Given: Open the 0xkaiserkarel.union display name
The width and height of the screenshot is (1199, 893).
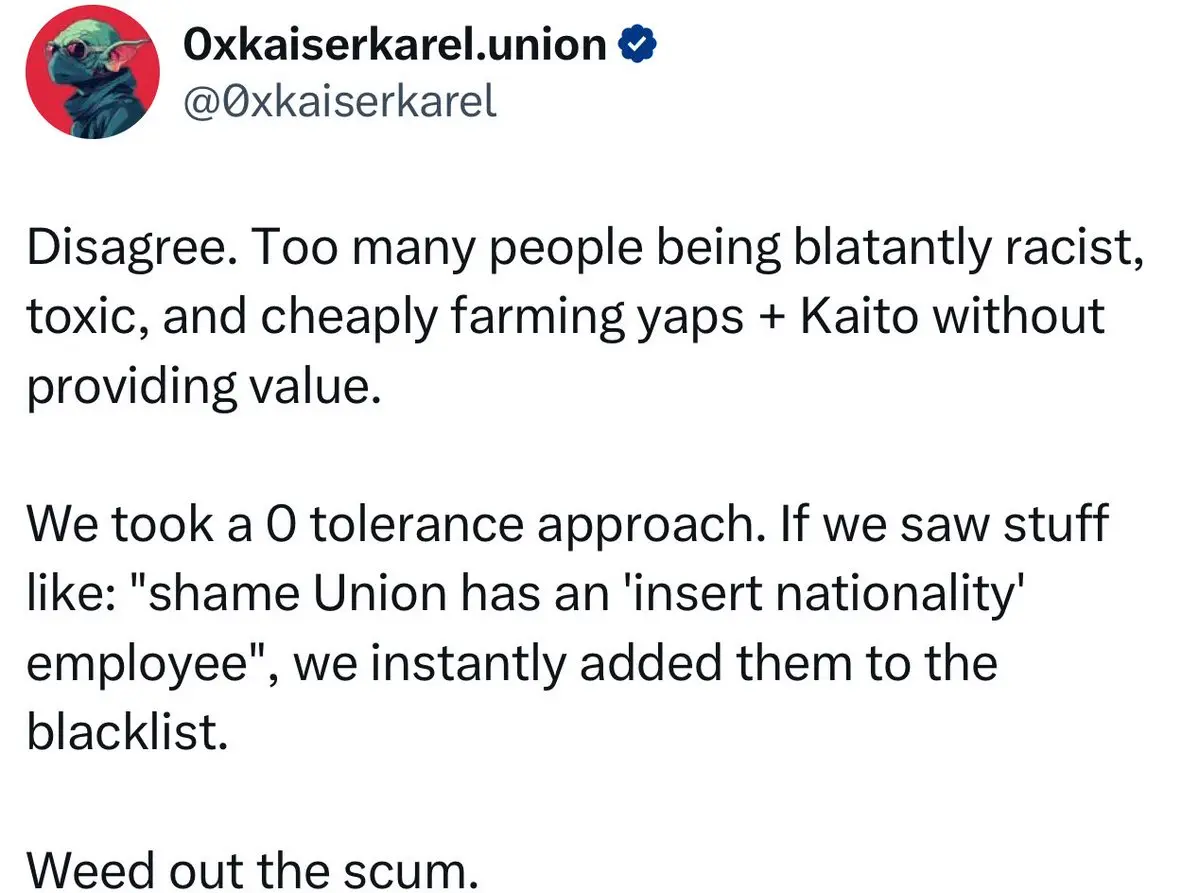Looking at the screenshot, I should 395,44.
